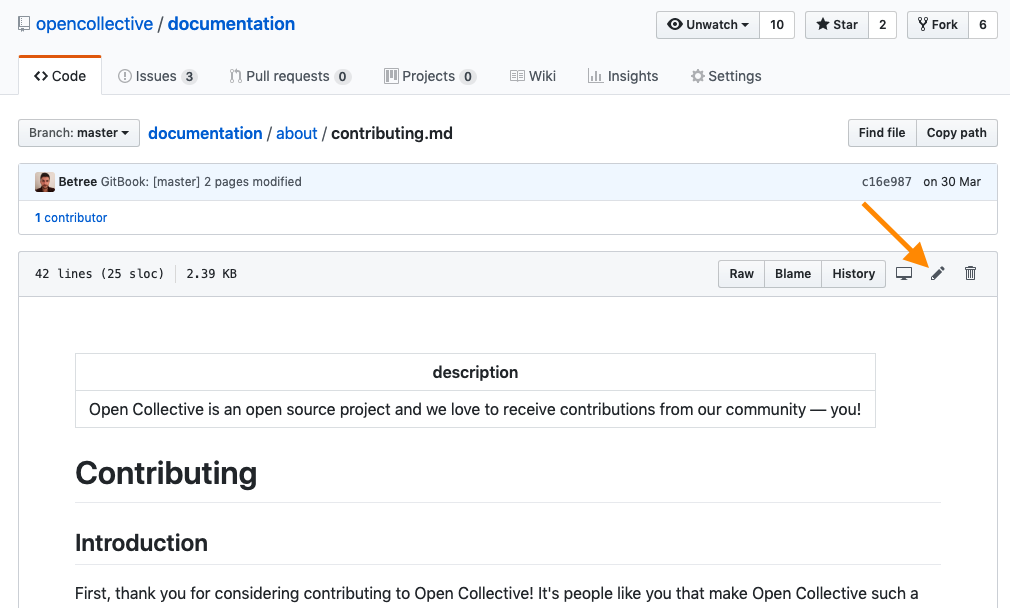Click the 2.39 KB file size
Viewport: 1010px width, 608px height.
click(x=211, y=274)
